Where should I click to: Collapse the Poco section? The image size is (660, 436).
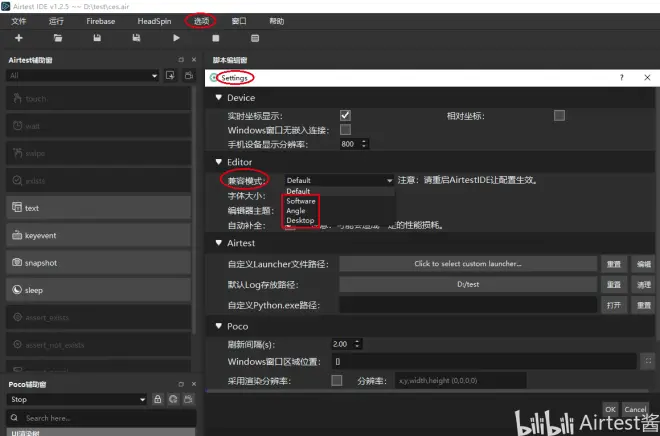(218, 326)
